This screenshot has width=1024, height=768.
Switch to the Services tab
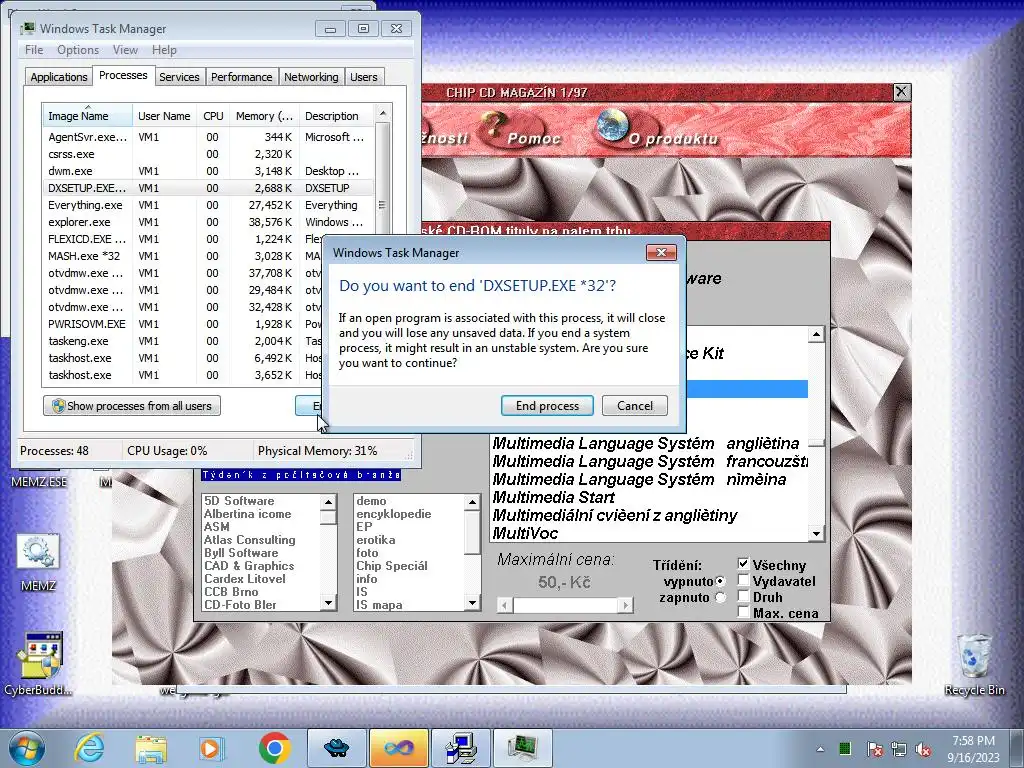179,77
